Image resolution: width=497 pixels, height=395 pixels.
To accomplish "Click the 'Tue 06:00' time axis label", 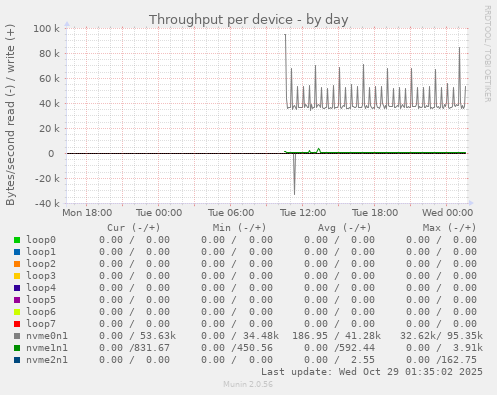I will [231, 213].
